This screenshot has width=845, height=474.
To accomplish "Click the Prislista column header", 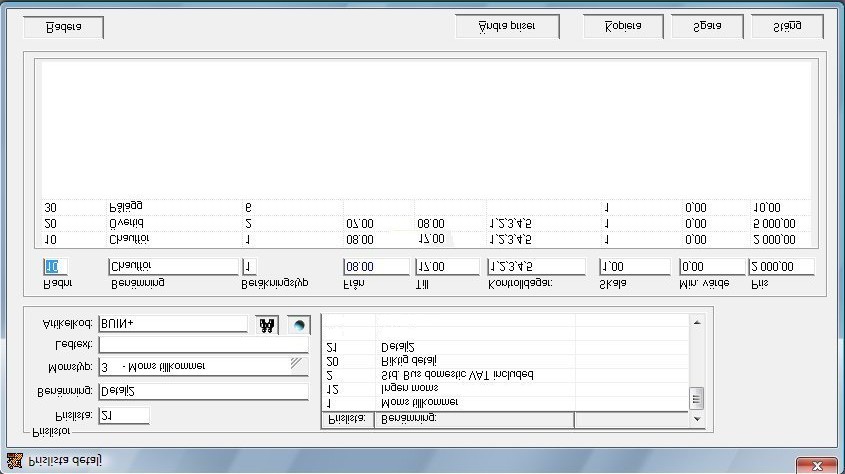I will [348, 419].
